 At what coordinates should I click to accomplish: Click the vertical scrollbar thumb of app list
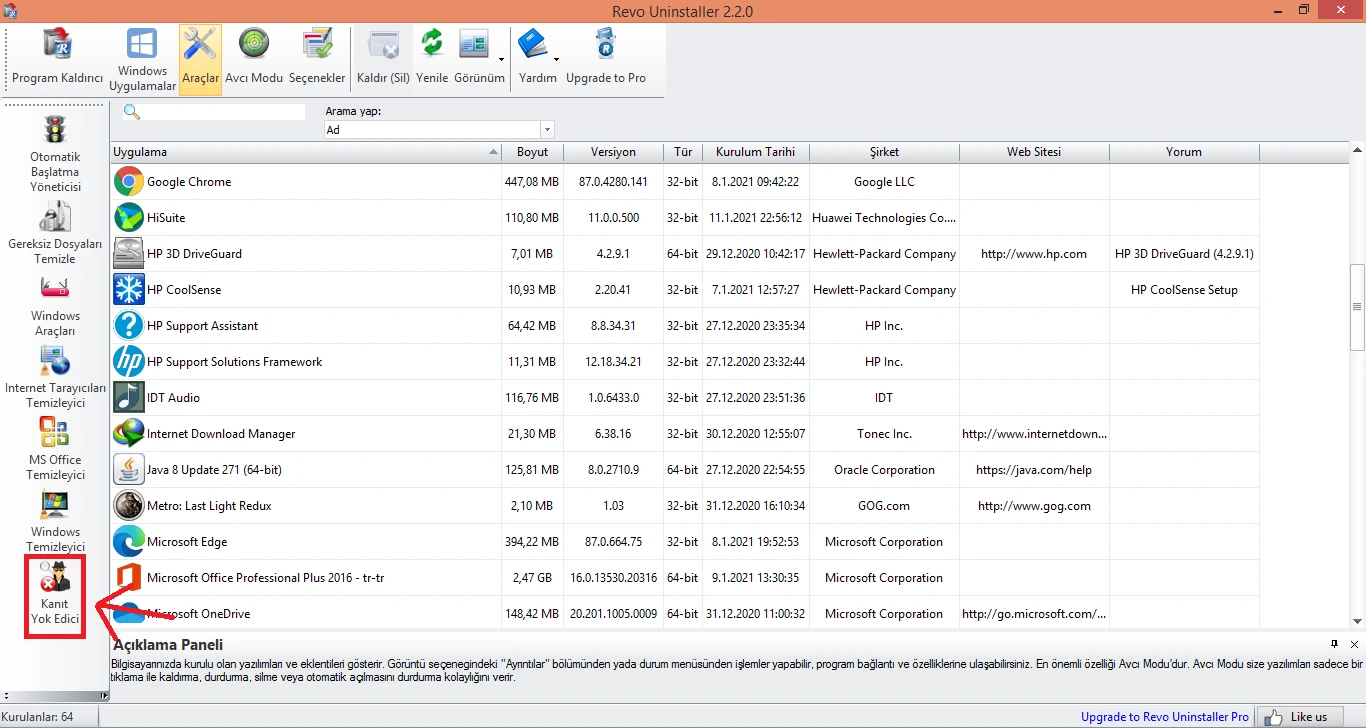tap(1357, 307)
